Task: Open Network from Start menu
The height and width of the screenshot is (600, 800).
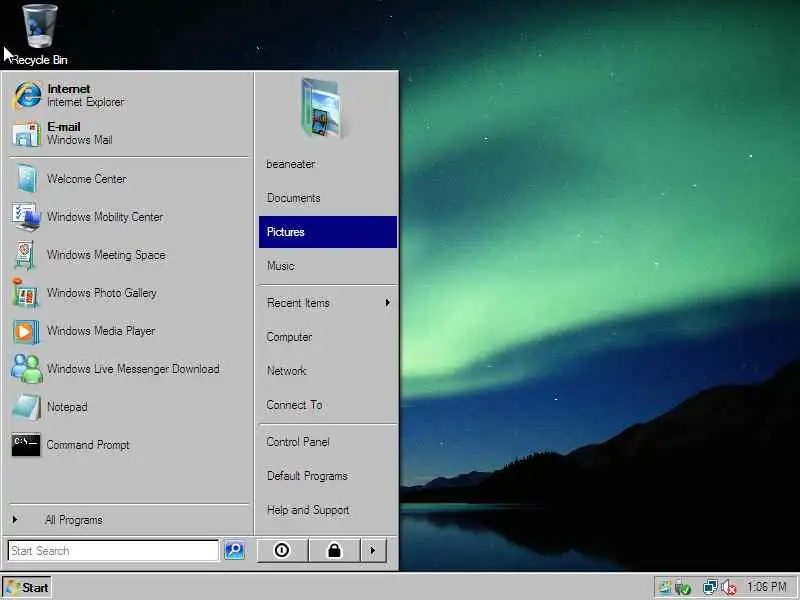Action: click(328, 371)
